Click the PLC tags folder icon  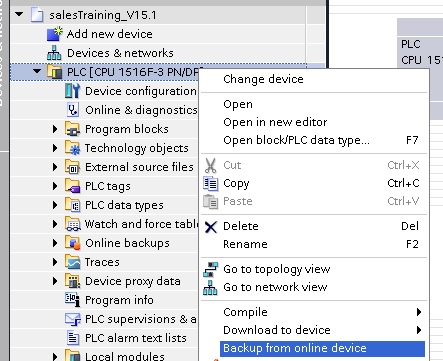click(72, 186)
